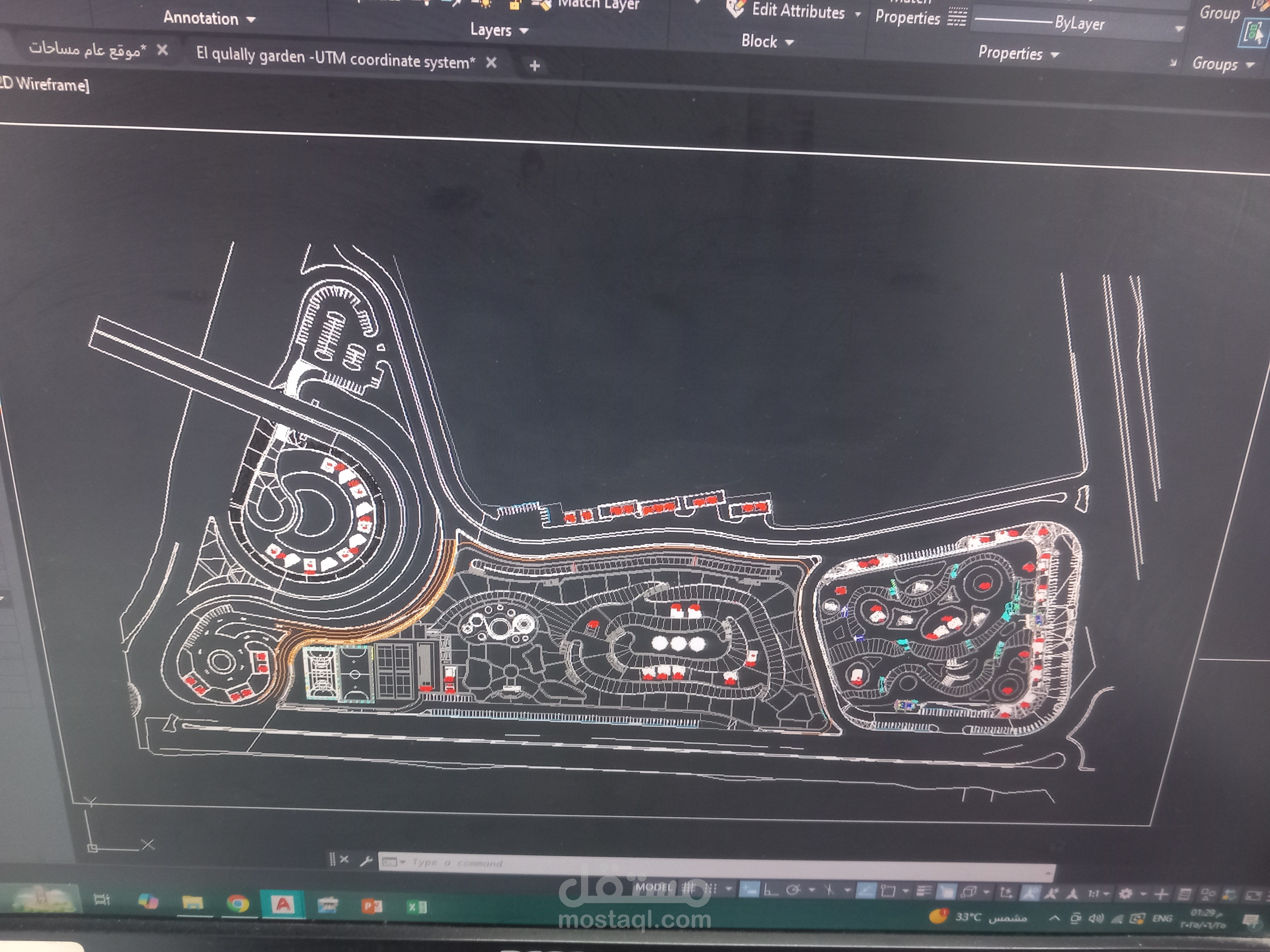Close the موقع عام مساحات drawing tab
1270x952 pixels.
click(x=162, y=50)
